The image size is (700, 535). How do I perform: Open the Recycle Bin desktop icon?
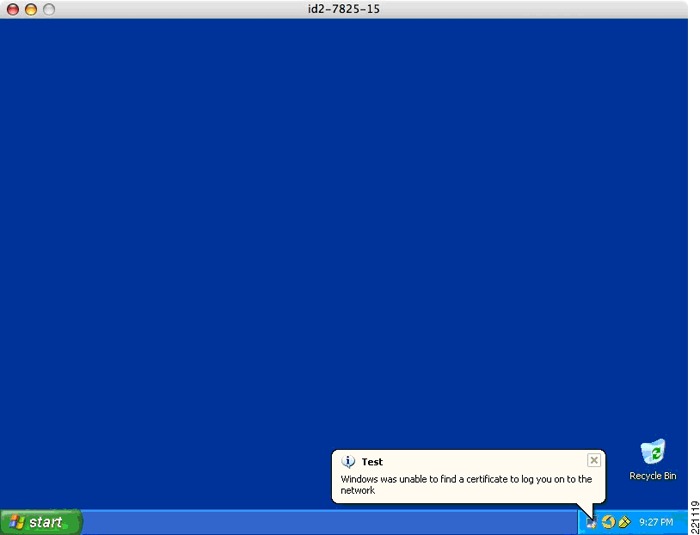coord(653,460)
